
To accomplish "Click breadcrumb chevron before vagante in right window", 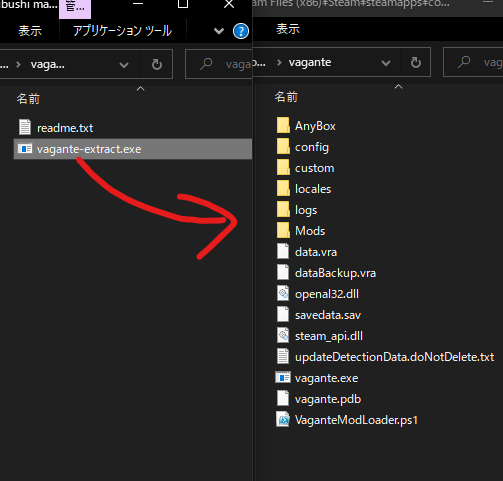I will (279, 62).
